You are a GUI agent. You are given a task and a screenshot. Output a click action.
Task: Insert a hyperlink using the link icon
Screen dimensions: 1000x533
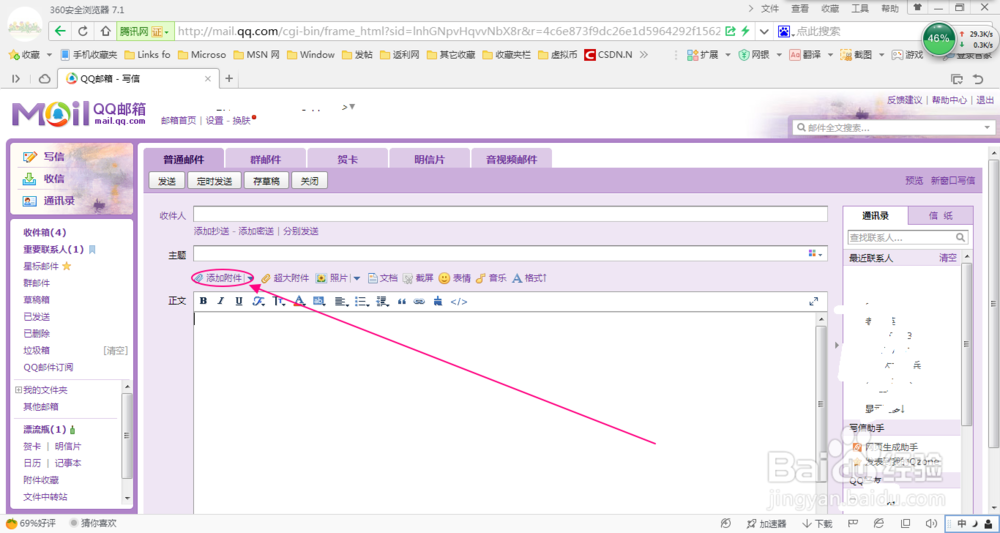coord(419,302)
